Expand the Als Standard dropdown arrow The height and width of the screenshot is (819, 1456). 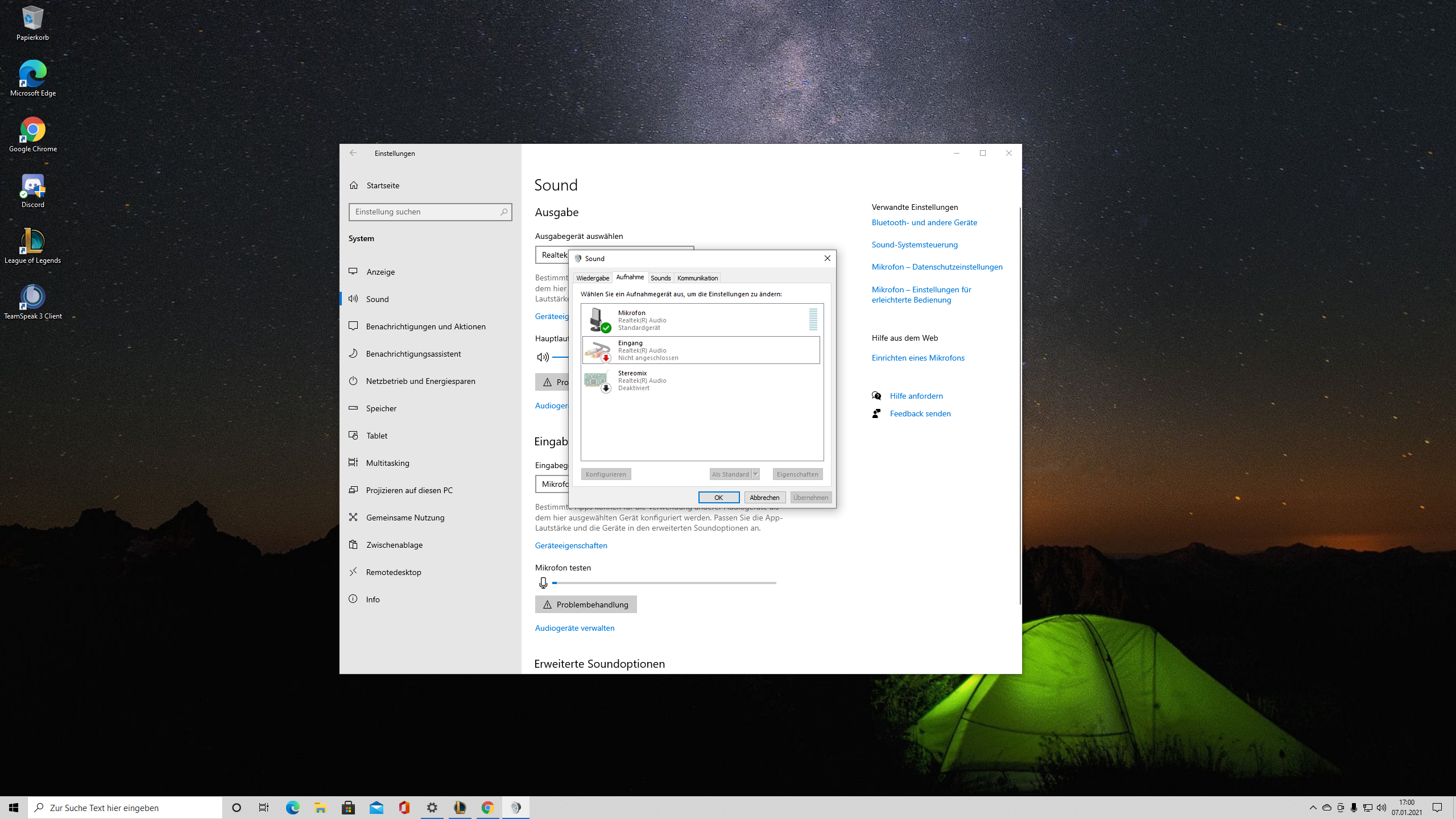click(755, 474)
